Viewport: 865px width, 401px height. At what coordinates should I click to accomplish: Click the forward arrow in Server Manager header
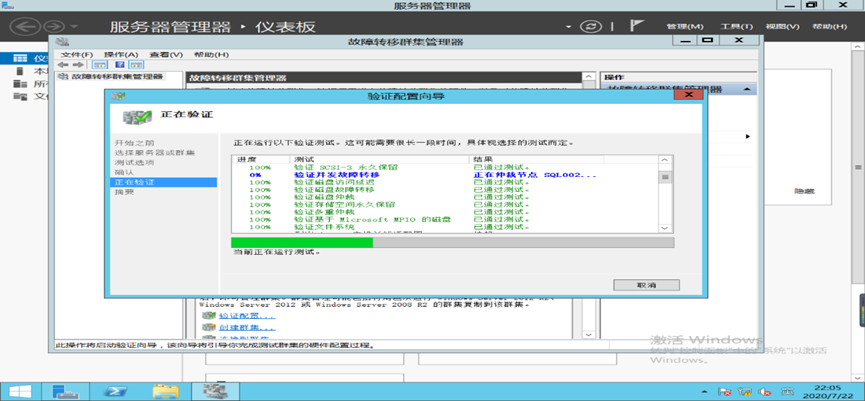tap(54, 26)
